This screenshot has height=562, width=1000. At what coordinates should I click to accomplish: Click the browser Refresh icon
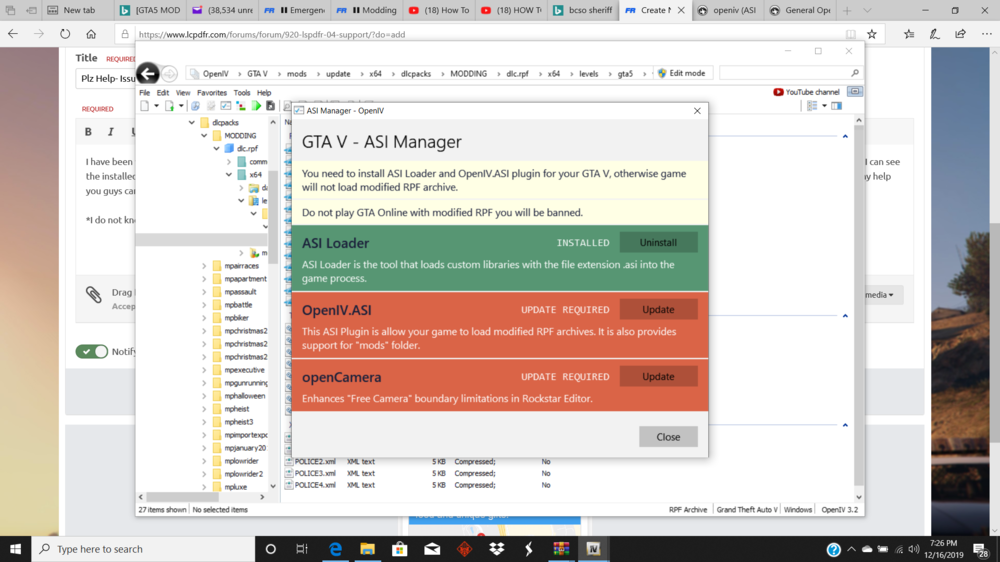pos(65,34)
